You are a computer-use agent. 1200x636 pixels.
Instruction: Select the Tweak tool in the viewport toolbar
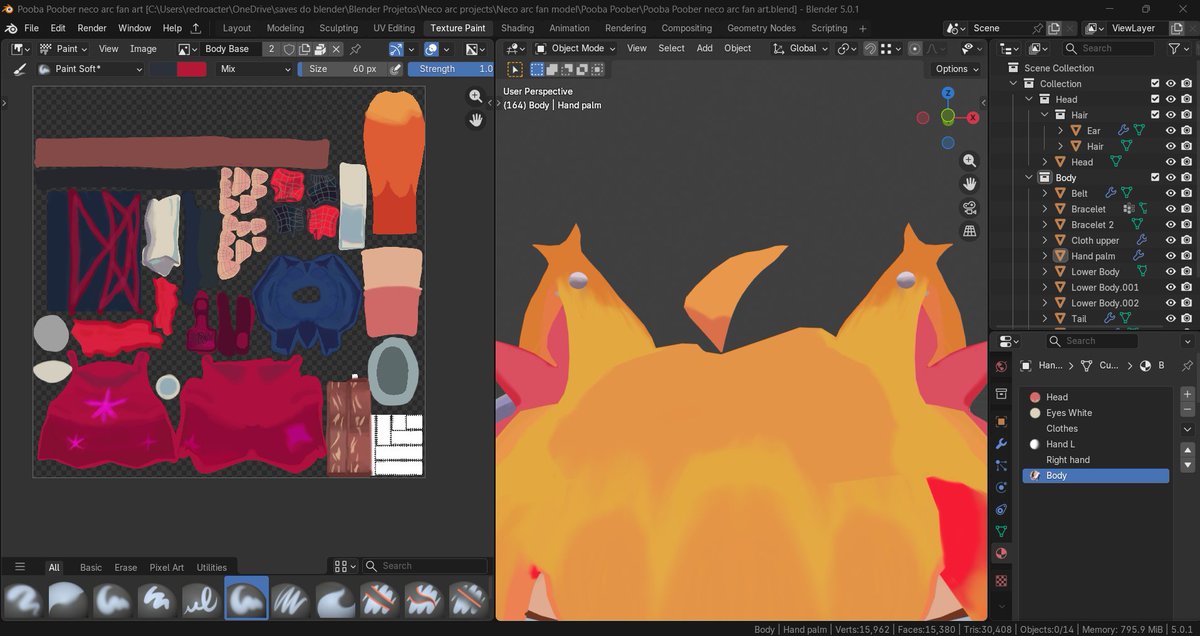pyautogui.click(x=514, y=69)
